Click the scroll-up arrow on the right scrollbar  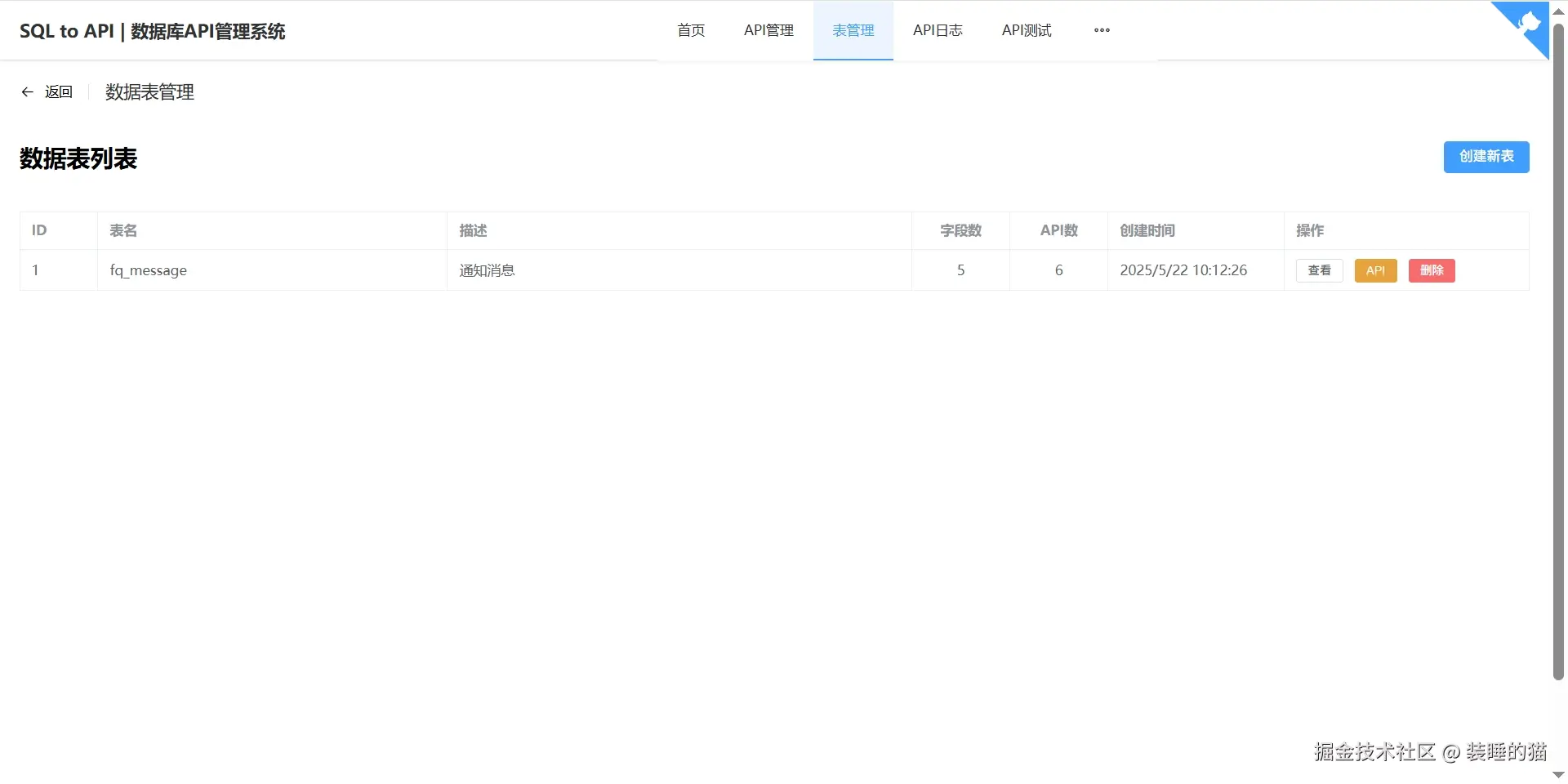point(1558,10)
